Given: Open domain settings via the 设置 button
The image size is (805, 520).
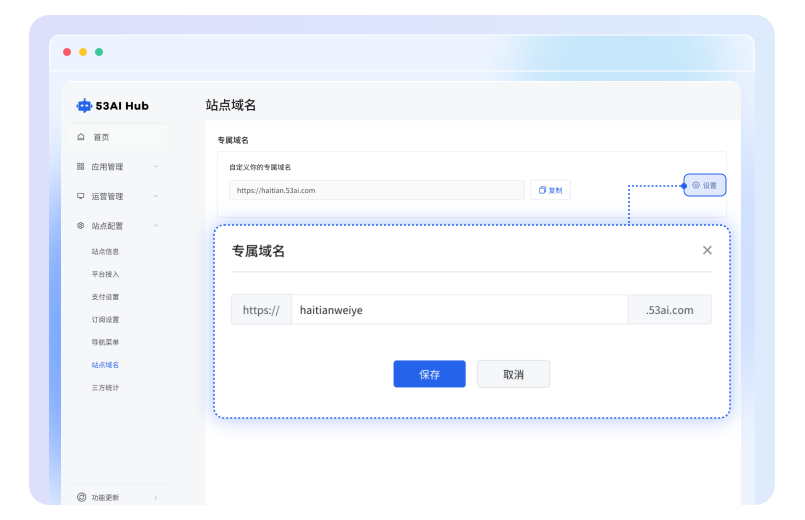Looking at the screenshot, I should pos(705,185).
